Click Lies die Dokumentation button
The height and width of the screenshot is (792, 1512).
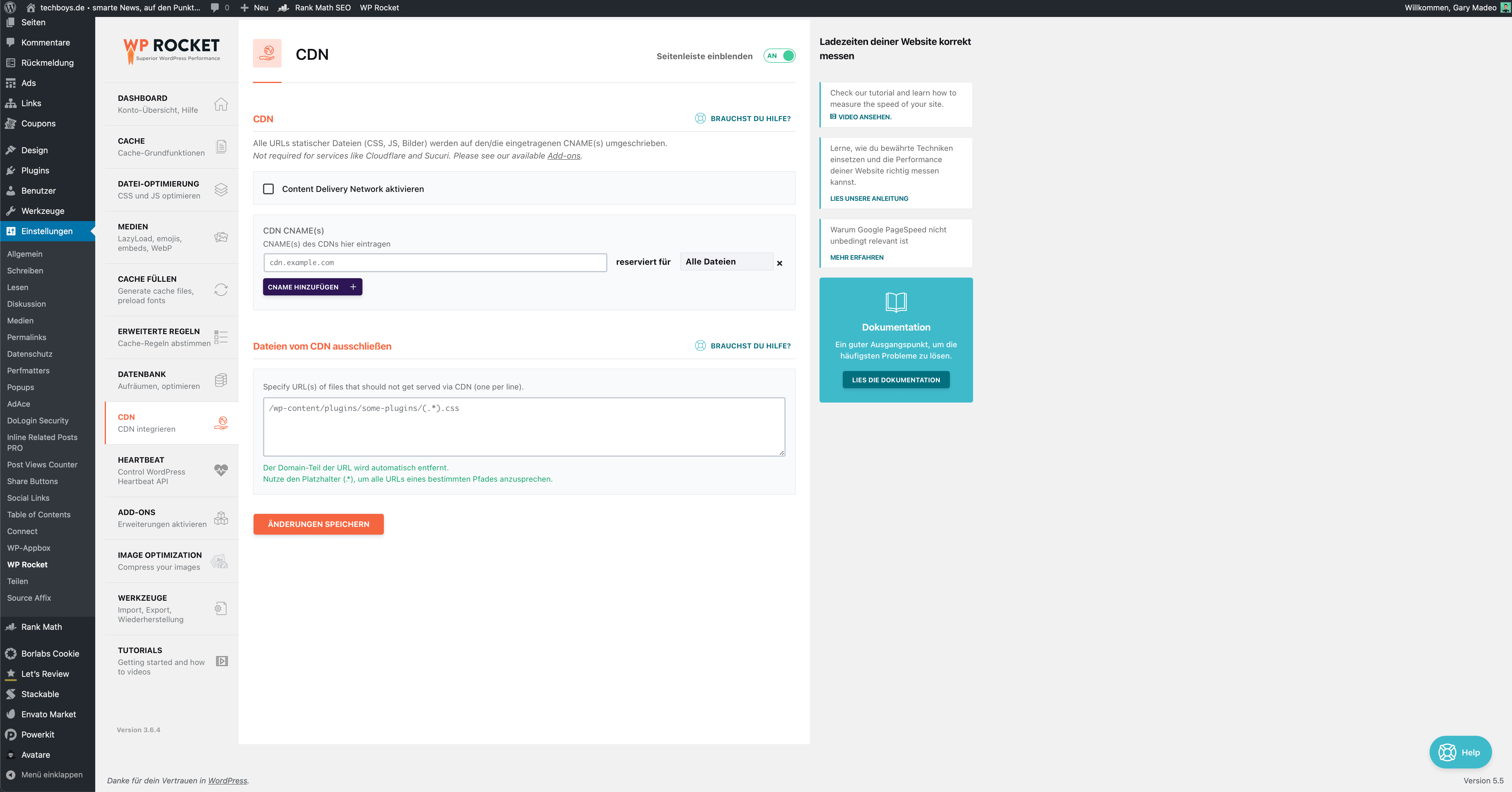896,380
